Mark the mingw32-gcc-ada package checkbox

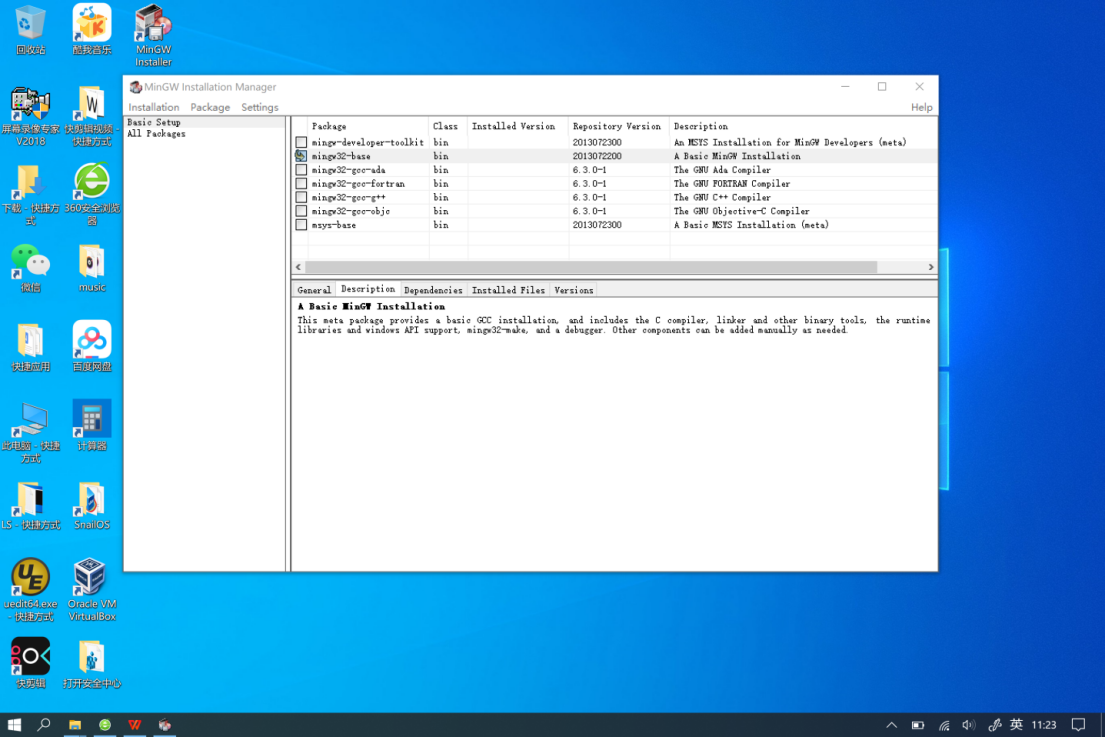coord(301,170)
